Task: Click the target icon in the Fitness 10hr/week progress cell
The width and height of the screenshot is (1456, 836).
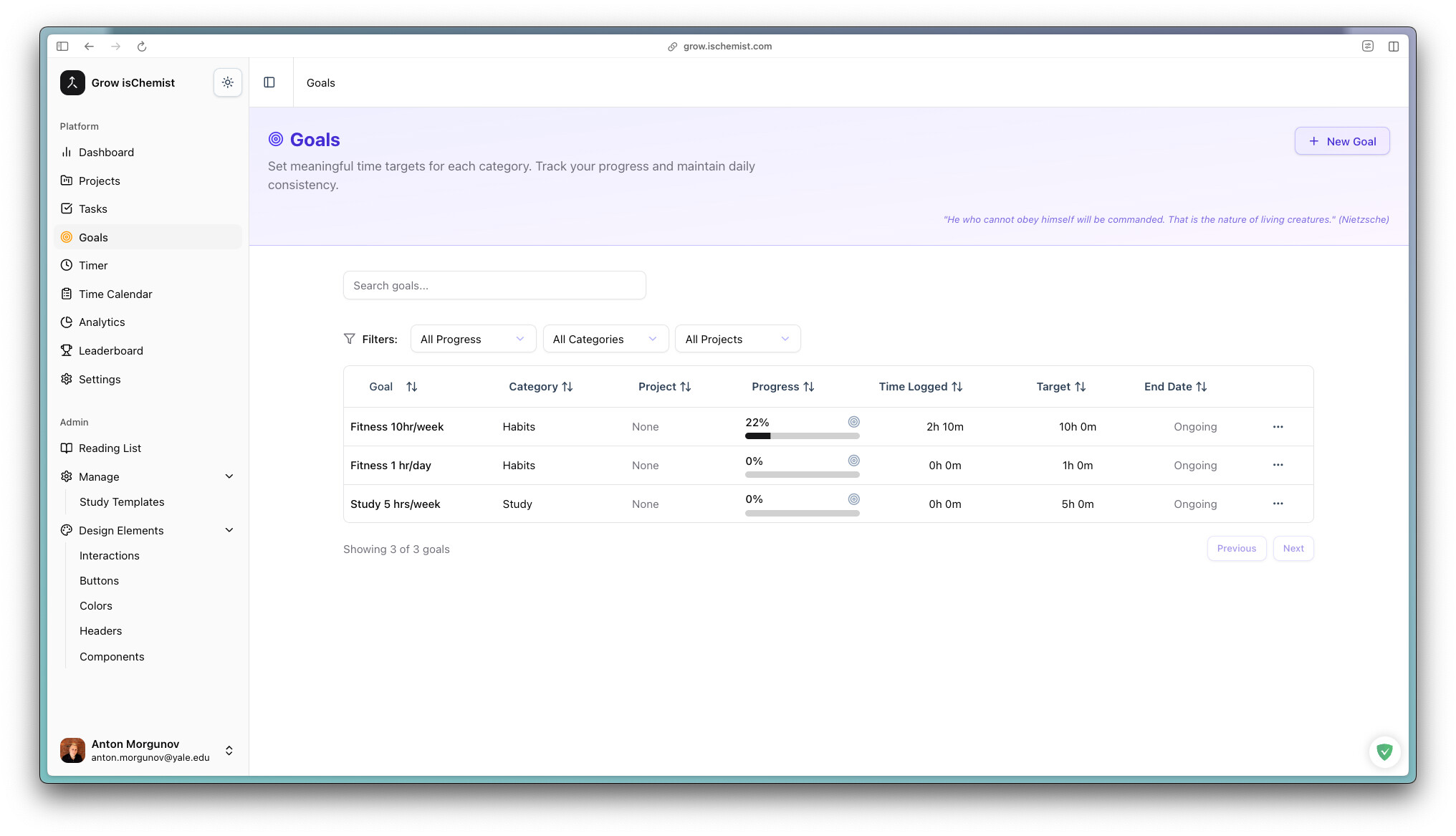Action: (x=853, y=422)
